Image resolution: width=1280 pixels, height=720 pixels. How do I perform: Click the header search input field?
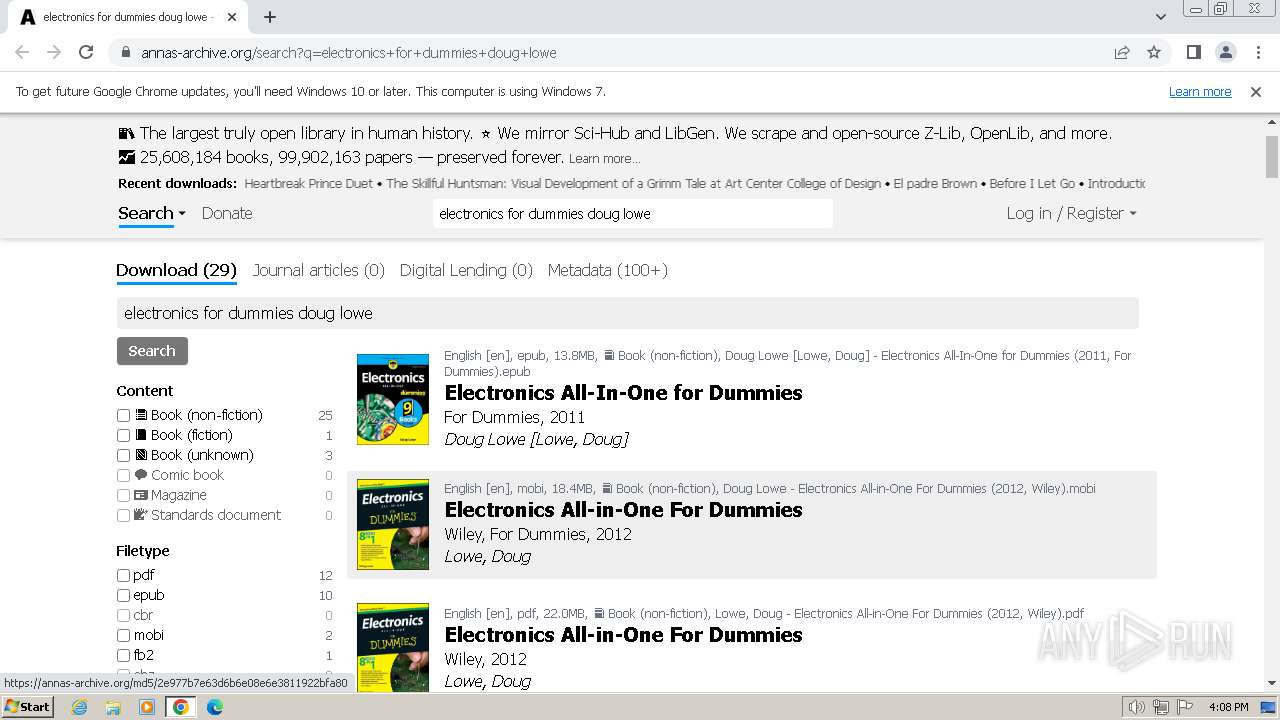point(633,213)
